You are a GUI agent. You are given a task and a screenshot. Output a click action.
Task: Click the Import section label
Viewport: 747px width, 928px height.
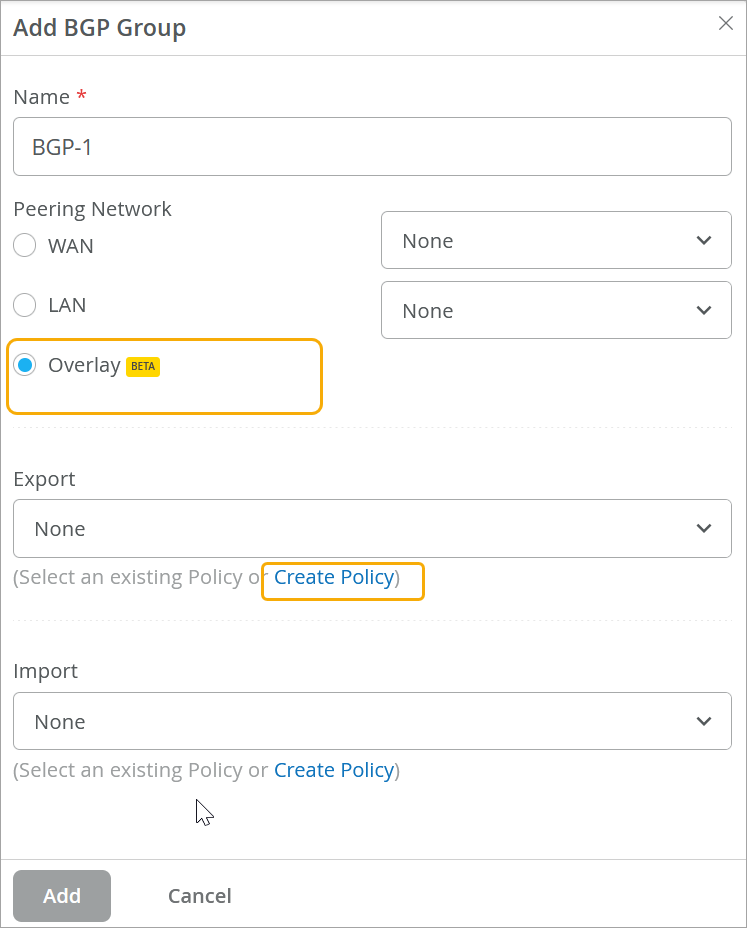(x=45, y=671)
